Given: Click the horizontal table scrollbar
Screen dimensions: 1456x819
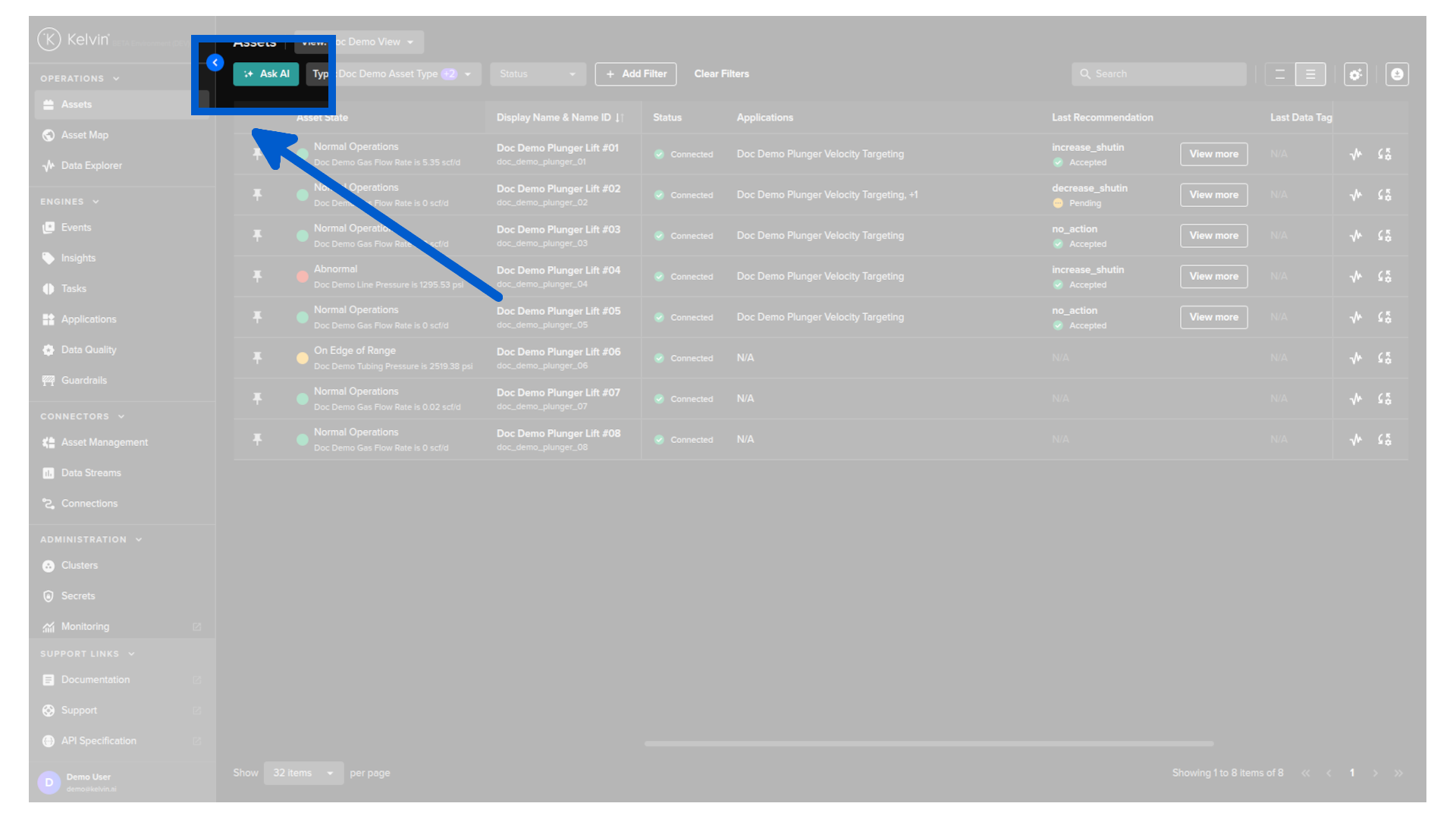Looking at the screenshot, I should [929, 744].
